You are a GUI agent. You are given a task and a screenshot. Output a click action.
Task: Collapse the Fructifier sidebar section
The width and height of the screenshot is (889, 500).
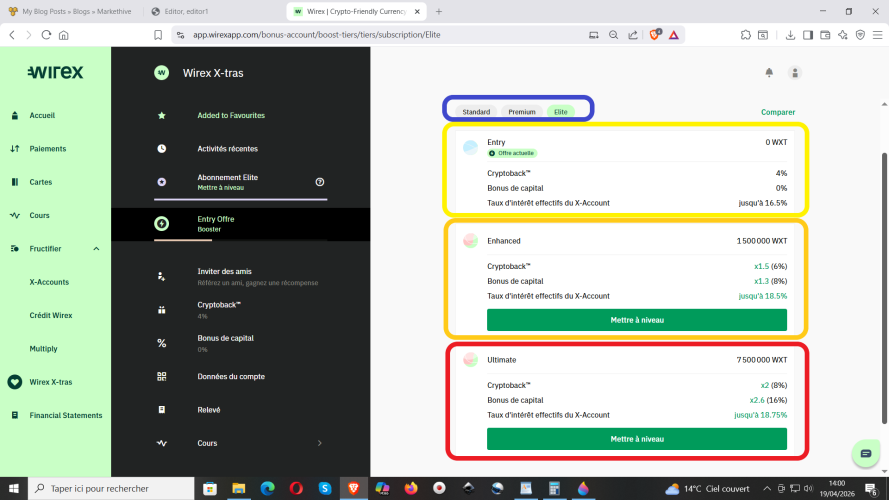click(96, 248)
